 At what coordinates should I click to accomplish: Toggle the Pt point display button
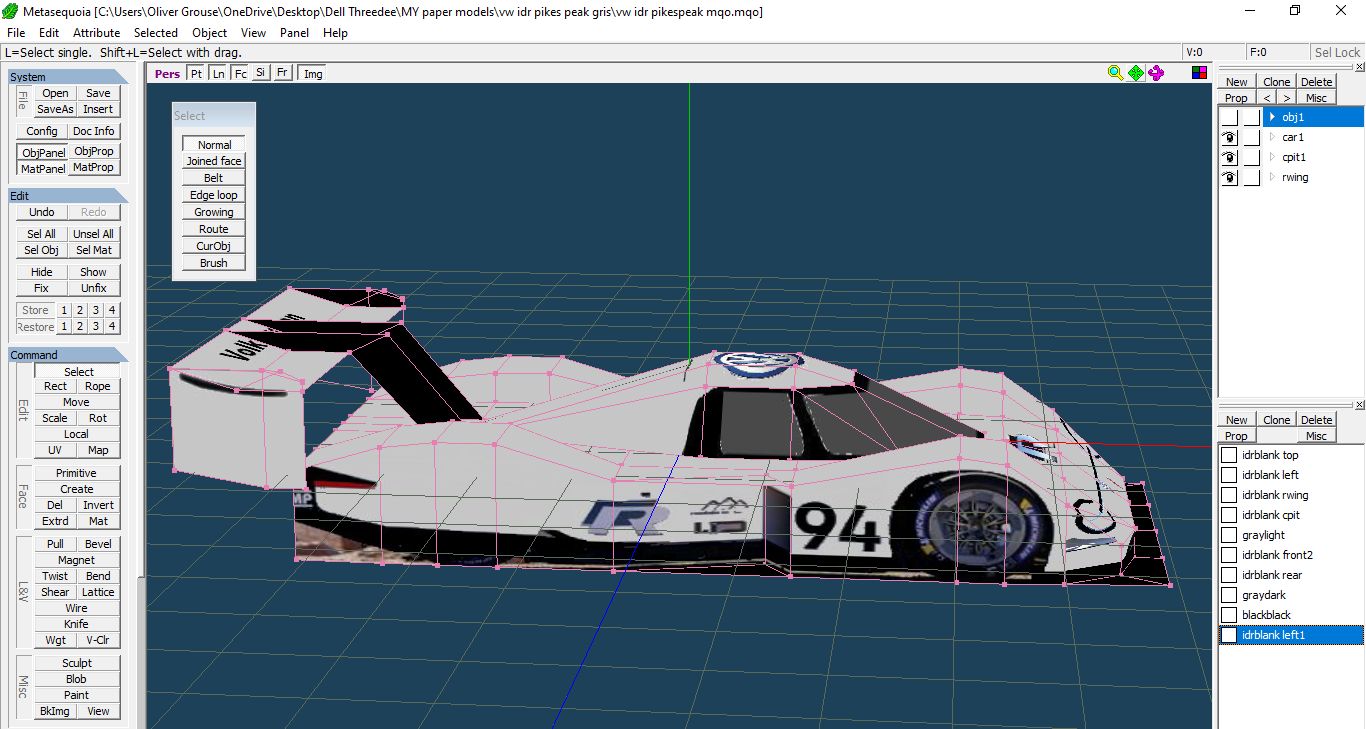196,73
